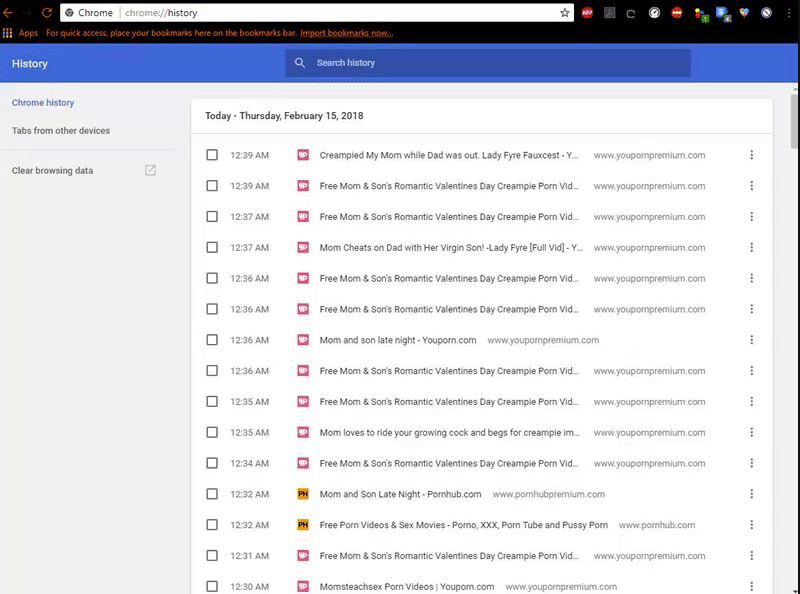Tick the checkbox for the 12:34 AM entry
Image resolution: width=800 pixels, height=594 pixels.
[x=212, y=463]
